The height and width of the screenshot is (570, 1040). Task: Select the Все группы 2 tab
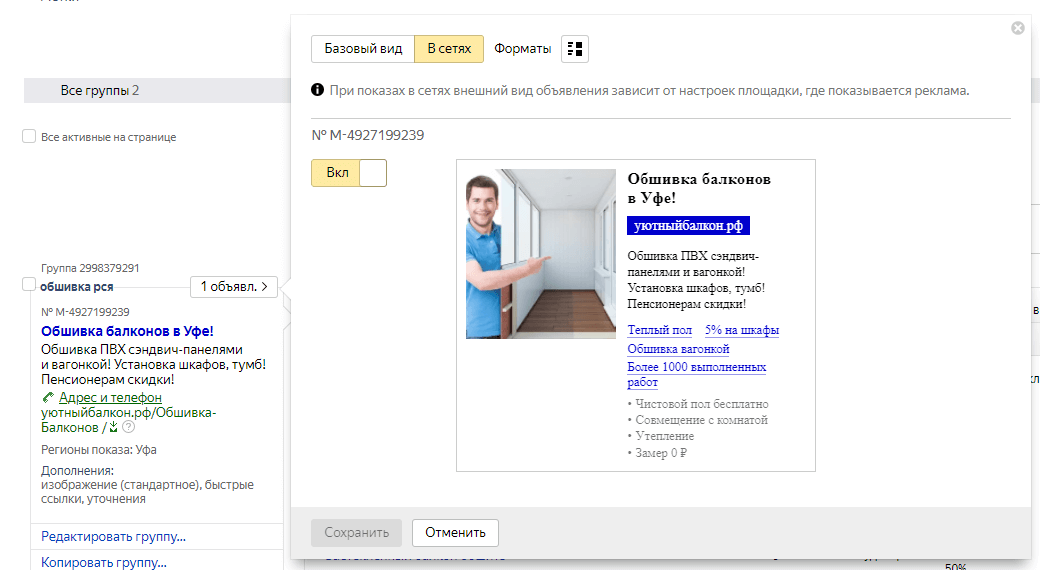99,90
